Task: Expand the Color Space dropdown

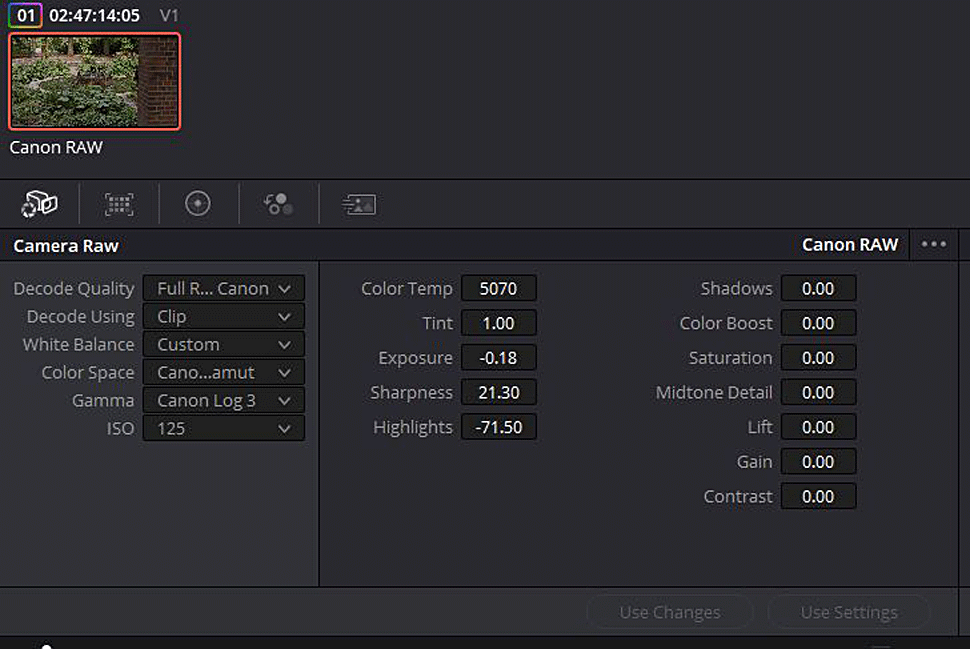Action: coord(224,372)
